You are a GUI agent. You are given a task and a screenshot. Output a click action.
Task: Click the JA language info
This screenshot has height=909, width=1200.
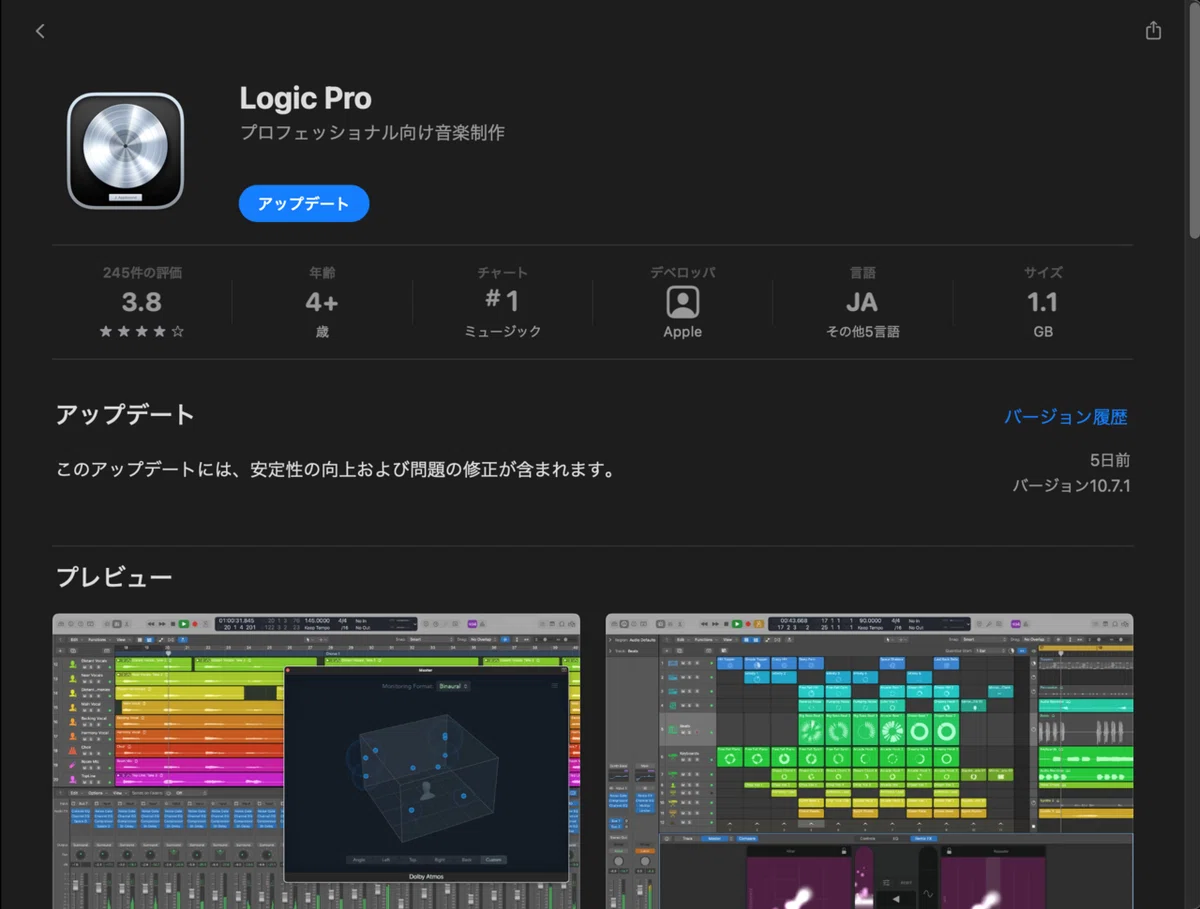coord(862,302)
